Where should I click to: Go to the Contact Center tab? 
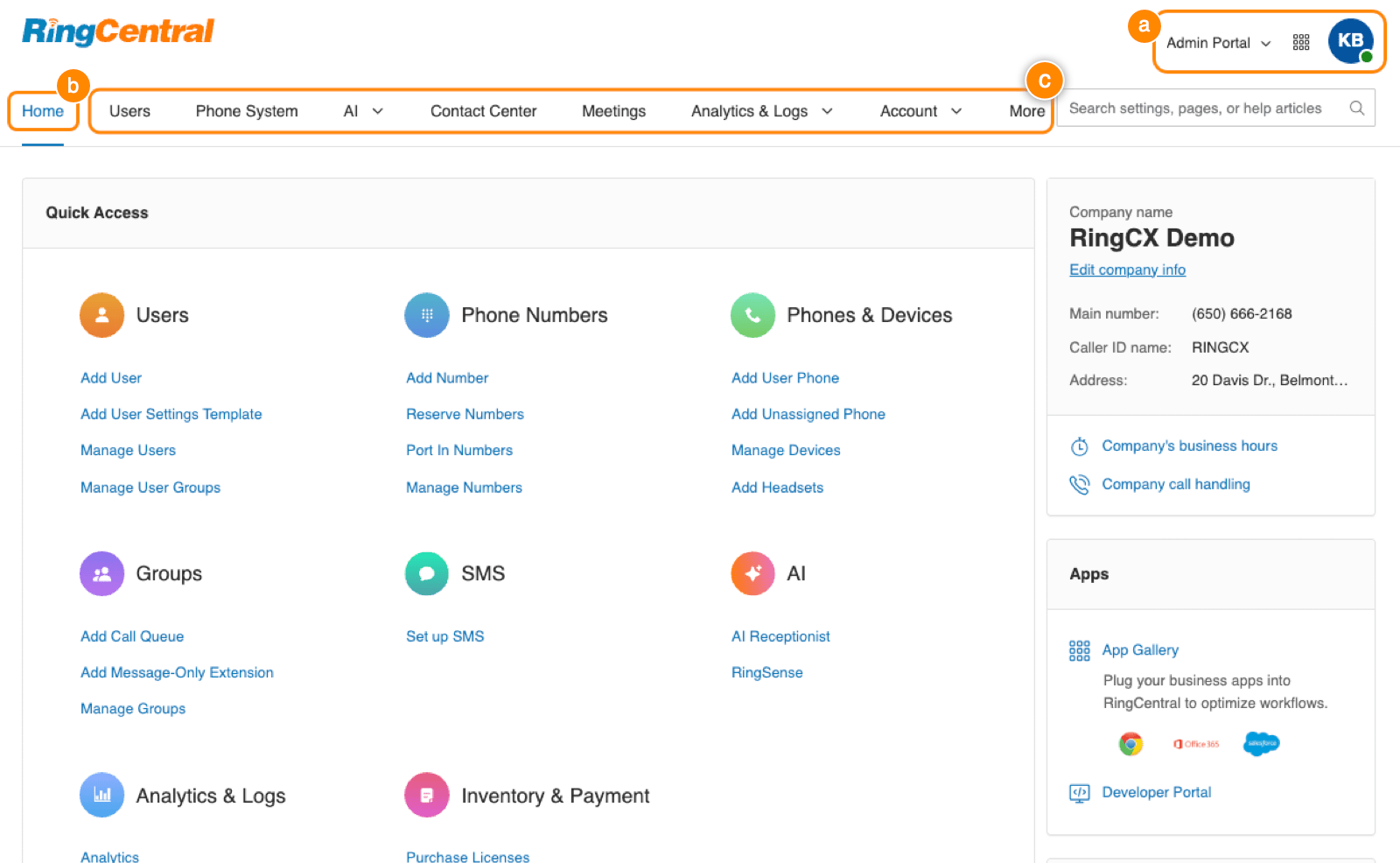(x=483, y=111)
